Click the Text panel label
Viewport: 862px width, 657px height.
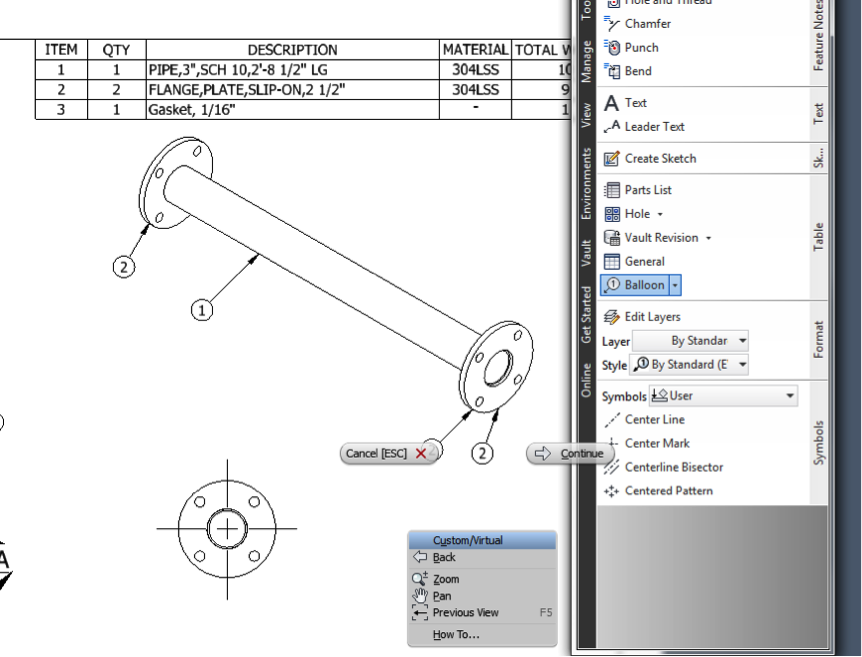[818, 113]
